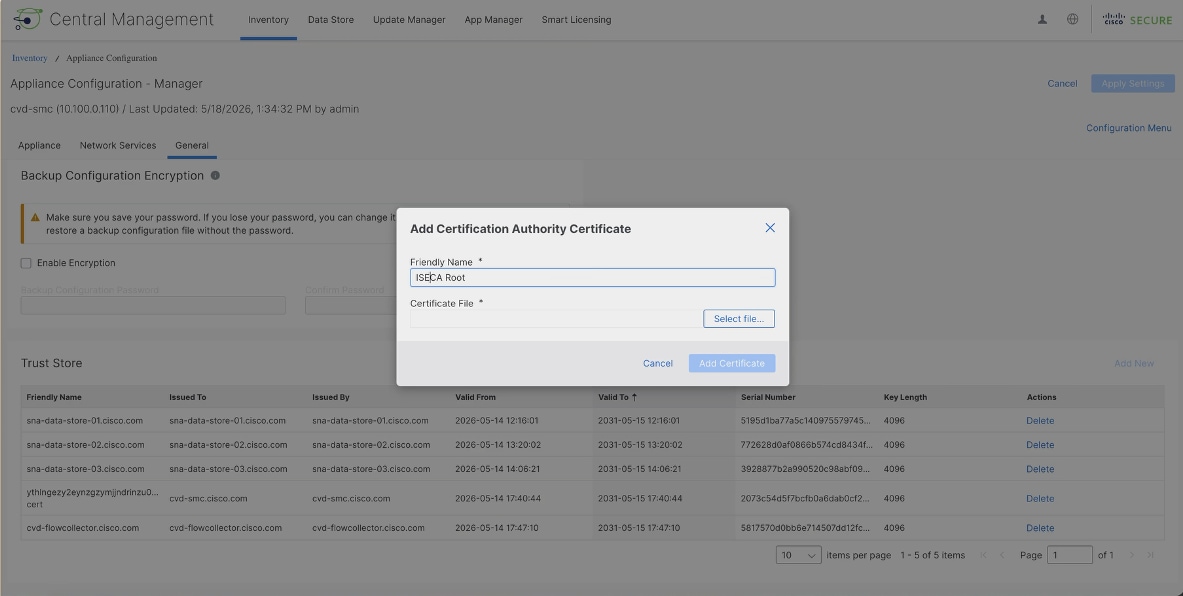The width and height of the screenshot is (1183, 596).
Task: Click the Backup Configuration Password field
Action: point(153,306)
